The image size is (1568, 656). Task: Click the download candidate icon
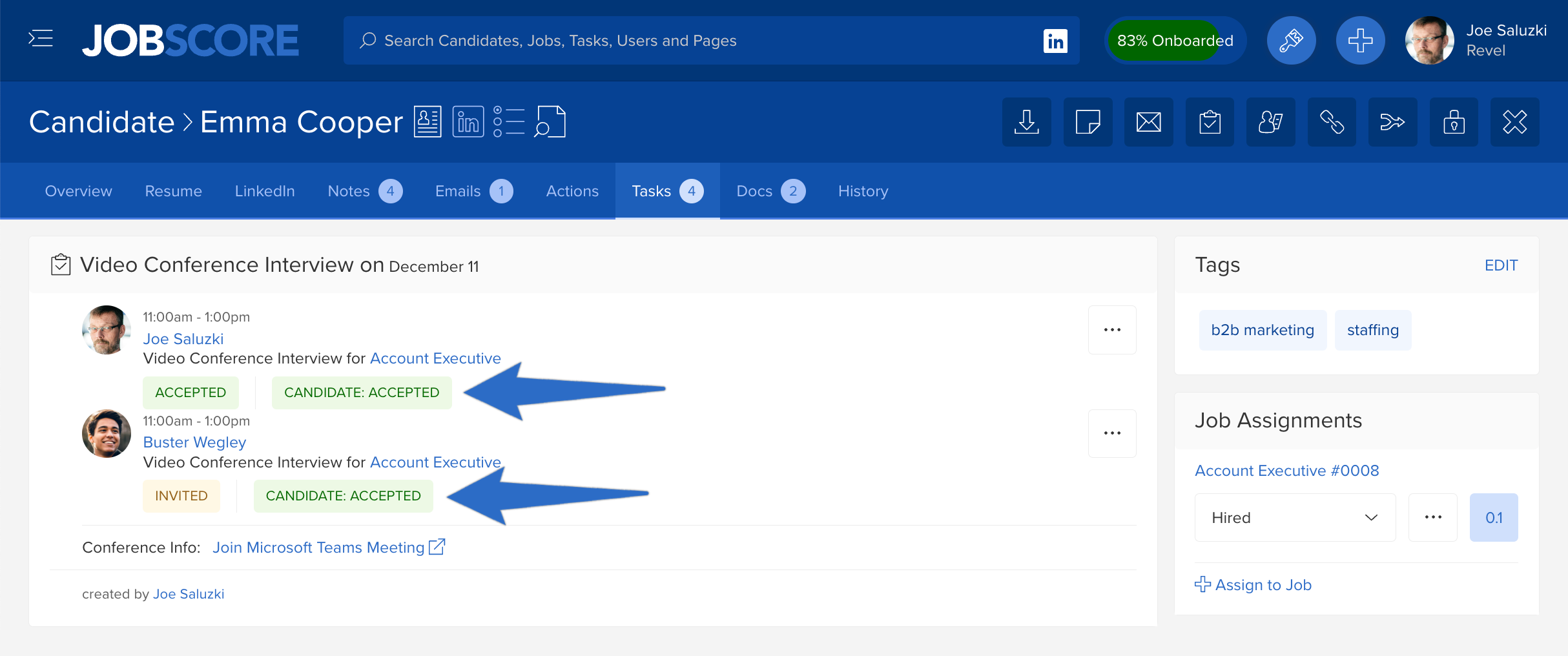(1027, 122)
